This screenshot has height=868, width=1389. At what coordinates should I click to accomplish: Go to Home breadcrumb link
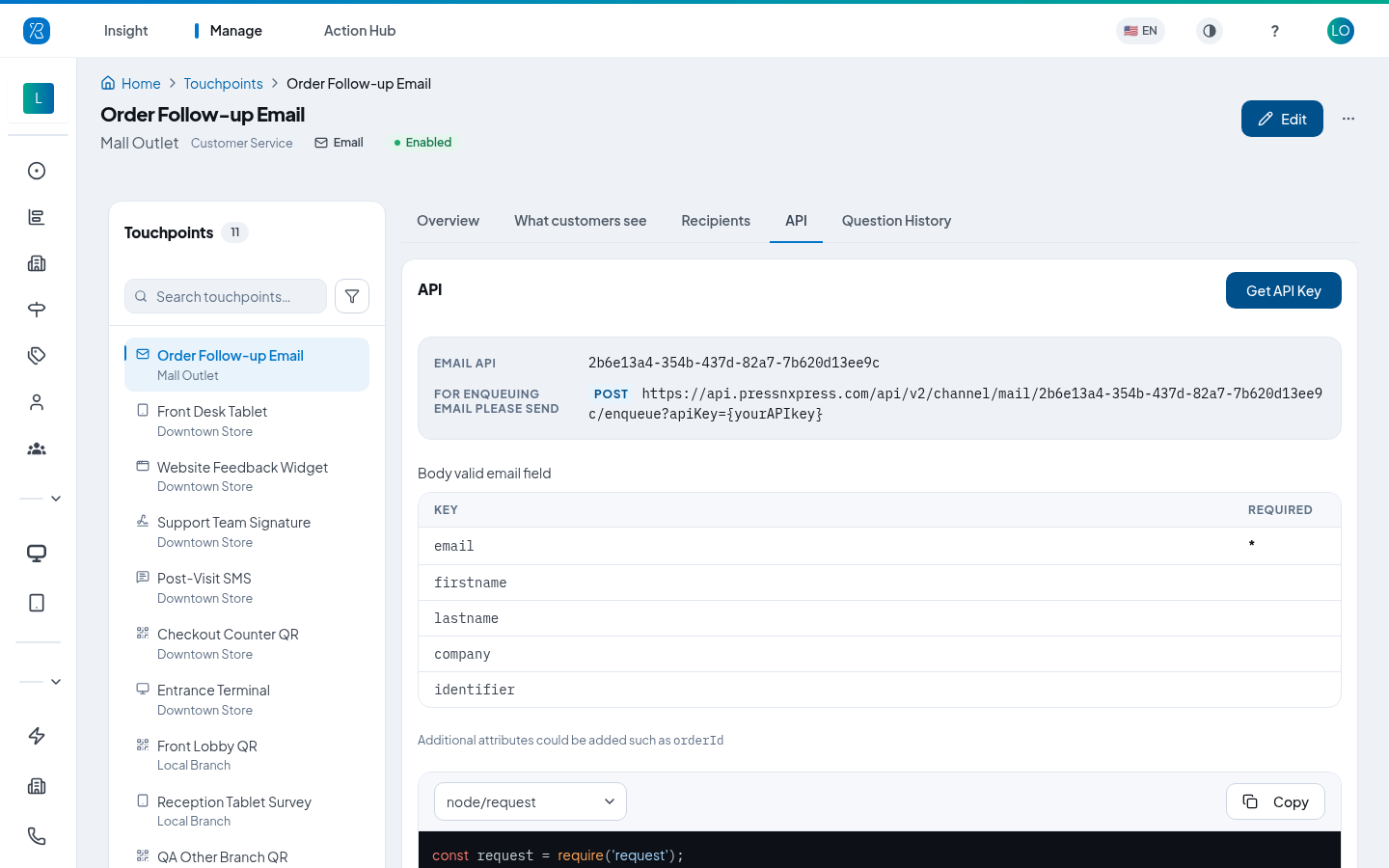pyautogui.click(x=141, y=84)
